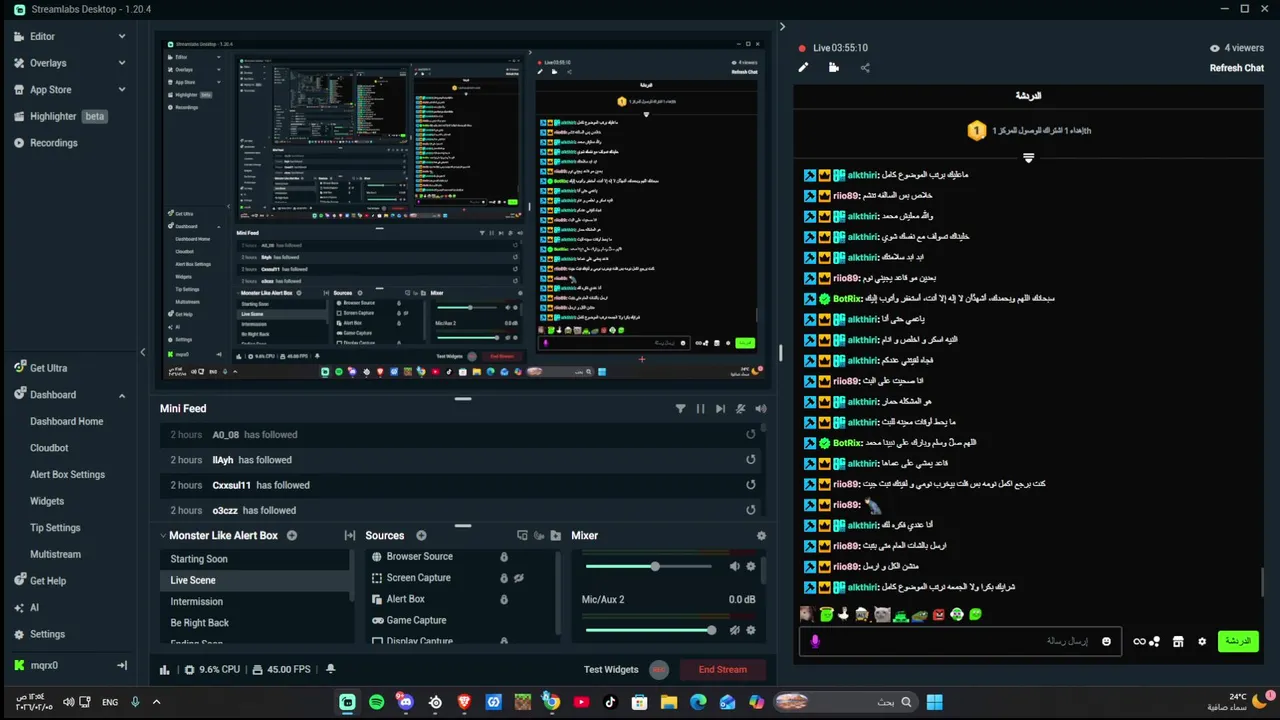Viewport: 1280px width, 720px height.
Task: Mute the first mixer audio channel
Action: point(735,566)
